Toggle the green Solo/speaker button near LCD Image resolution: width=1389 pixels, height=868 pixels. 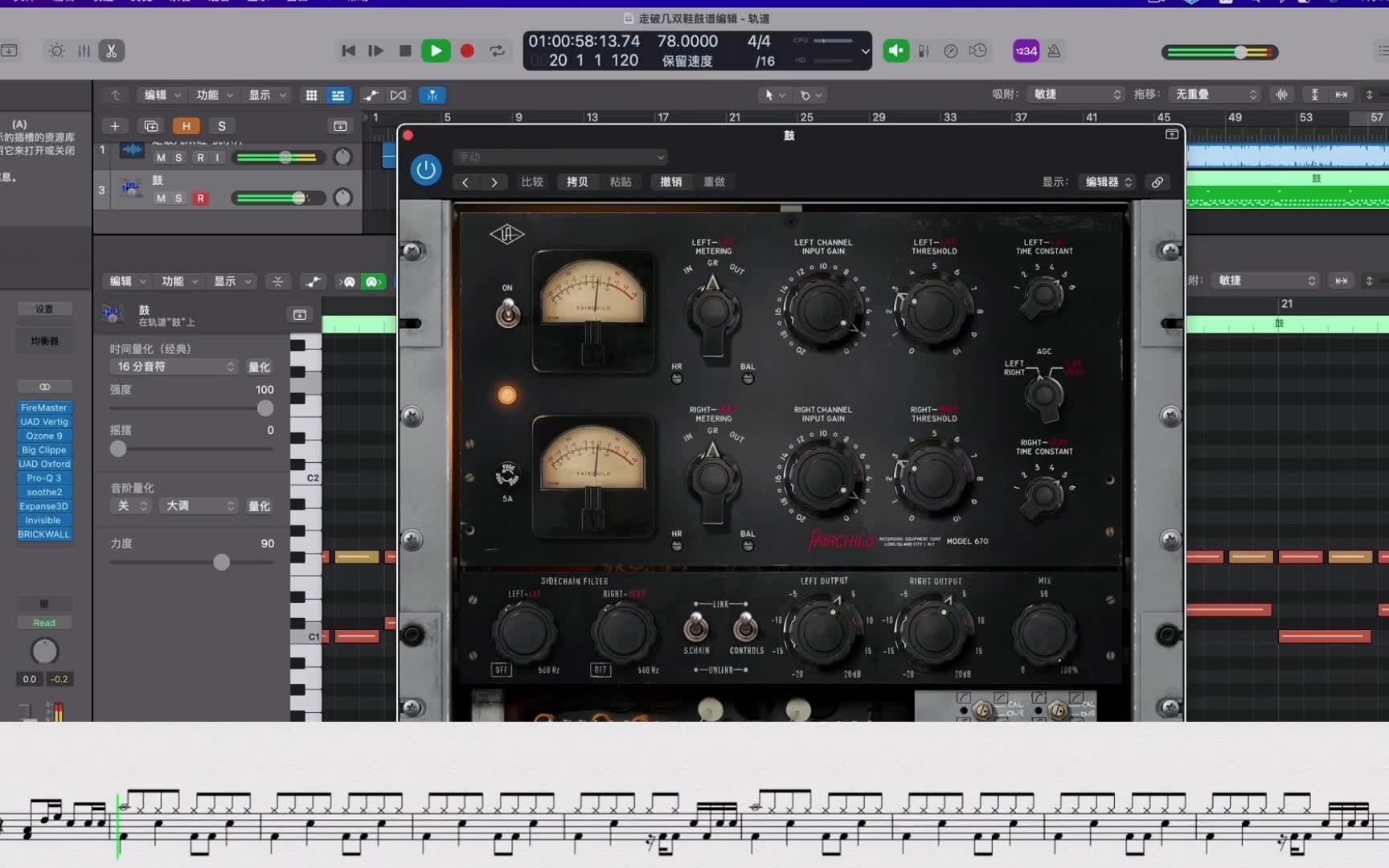coord(896,51)
